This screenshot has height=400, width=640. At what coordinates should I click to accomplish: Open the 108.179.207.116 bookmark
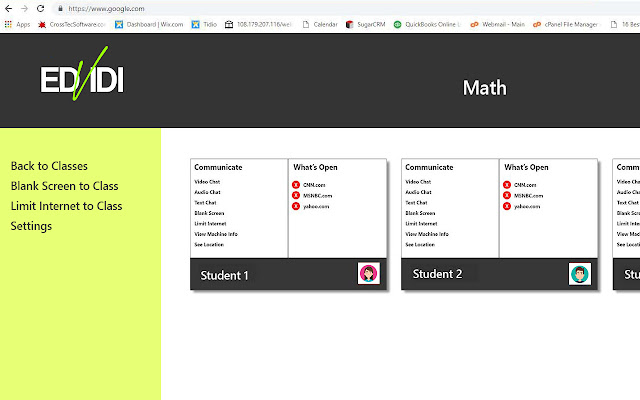[x=258, y=24]
